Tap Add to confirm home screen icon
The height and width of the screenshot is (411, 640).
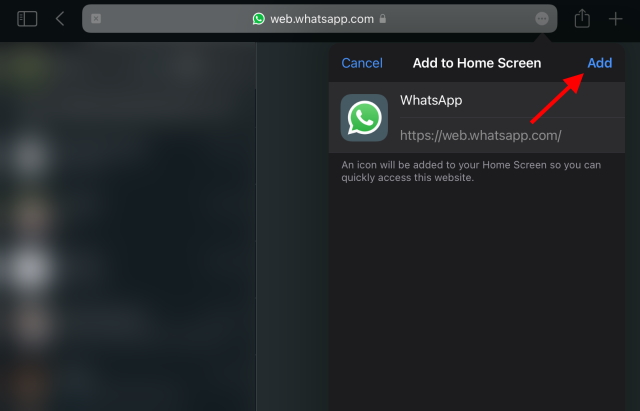pyautogui.click(x=599, y=63)
